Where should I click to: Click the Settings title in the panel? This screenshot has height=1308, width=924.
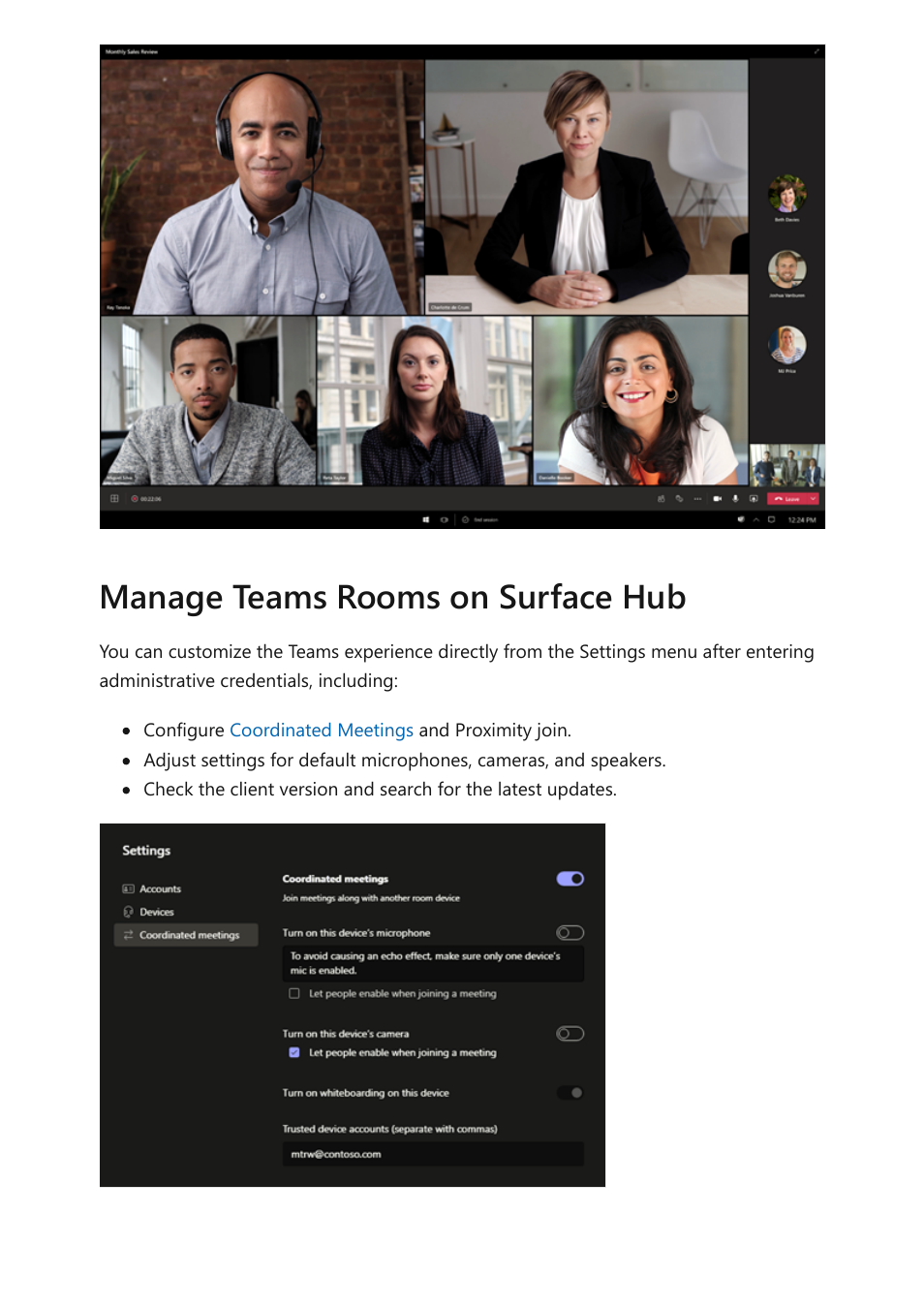(146, 851)
